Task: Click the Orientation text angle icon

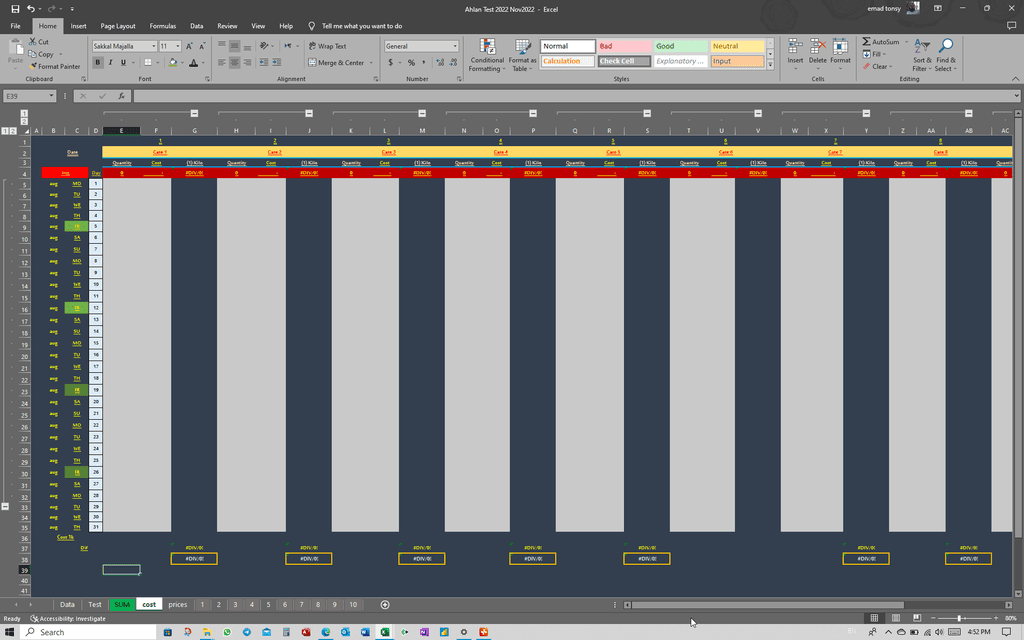Action: click(x=264, y=46)
